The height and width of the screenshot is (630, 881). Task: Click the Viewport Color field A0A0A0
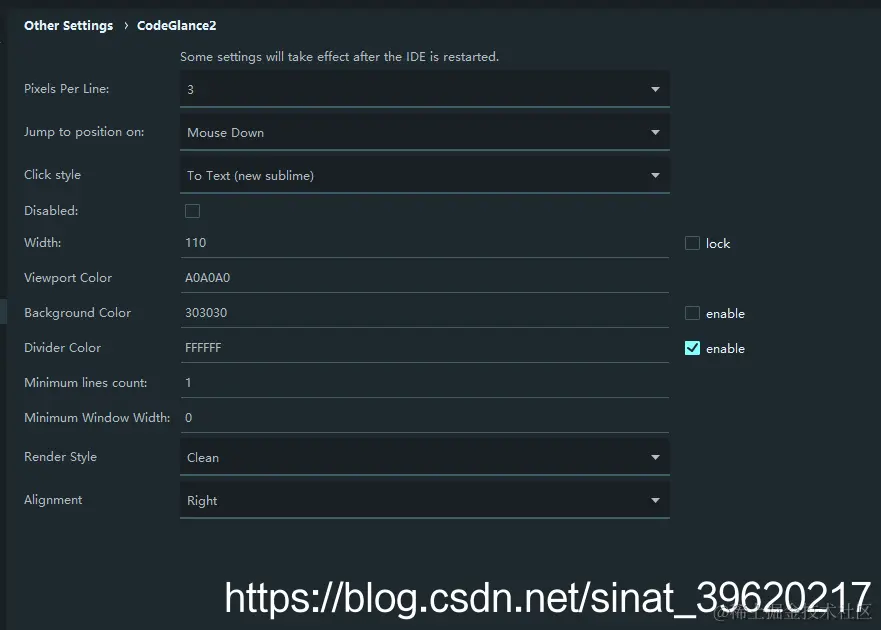click(425, 278)
